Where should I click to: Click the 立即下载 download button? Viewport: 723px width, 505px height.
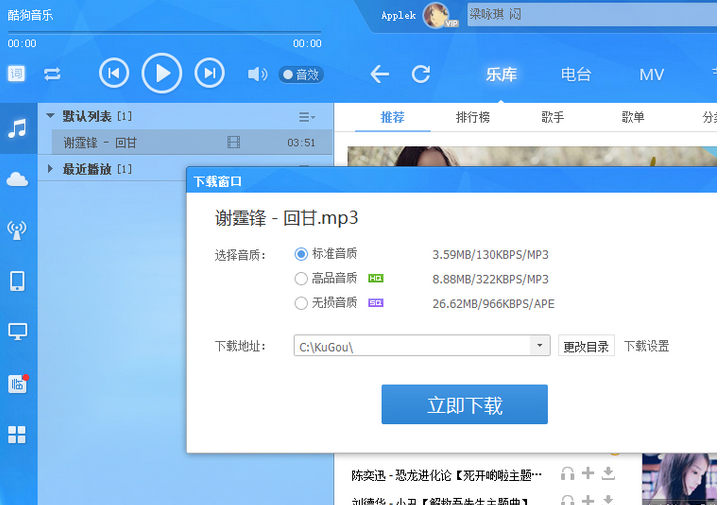click(x=464, y=405)
